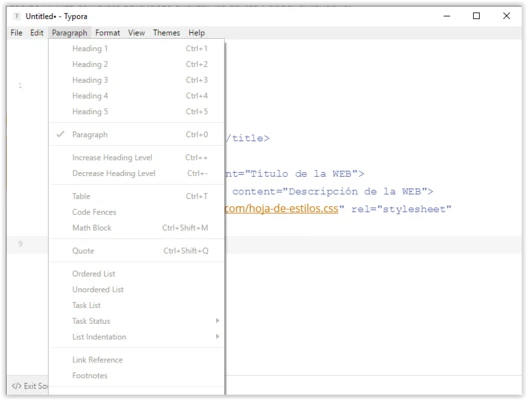
Task: Insert Code Fences block
Action: (137, 212)
